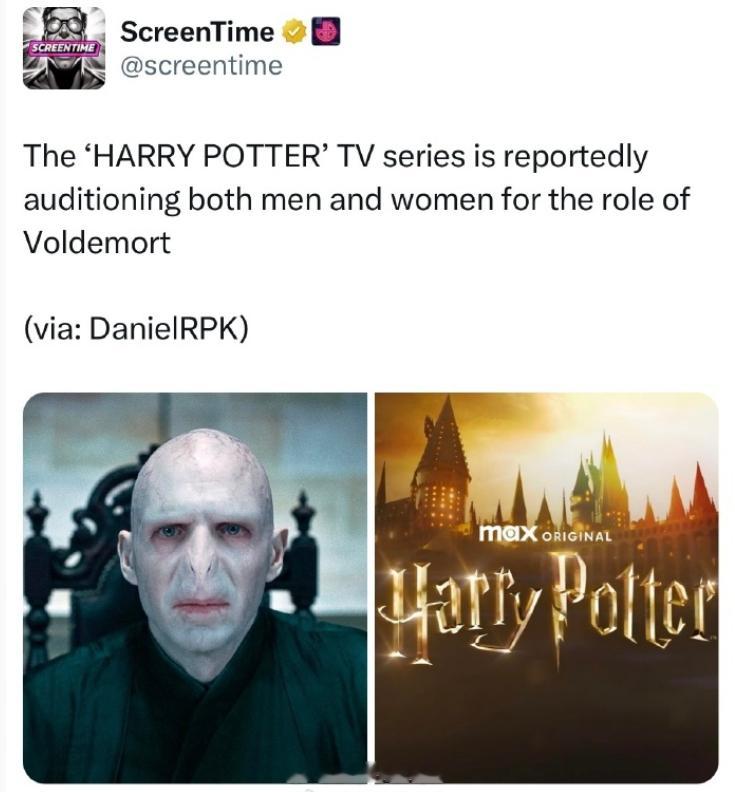The height and width of the screenshot is (792, 735).
Task: Open the ScreenTime display name
Action: (197, 32)
